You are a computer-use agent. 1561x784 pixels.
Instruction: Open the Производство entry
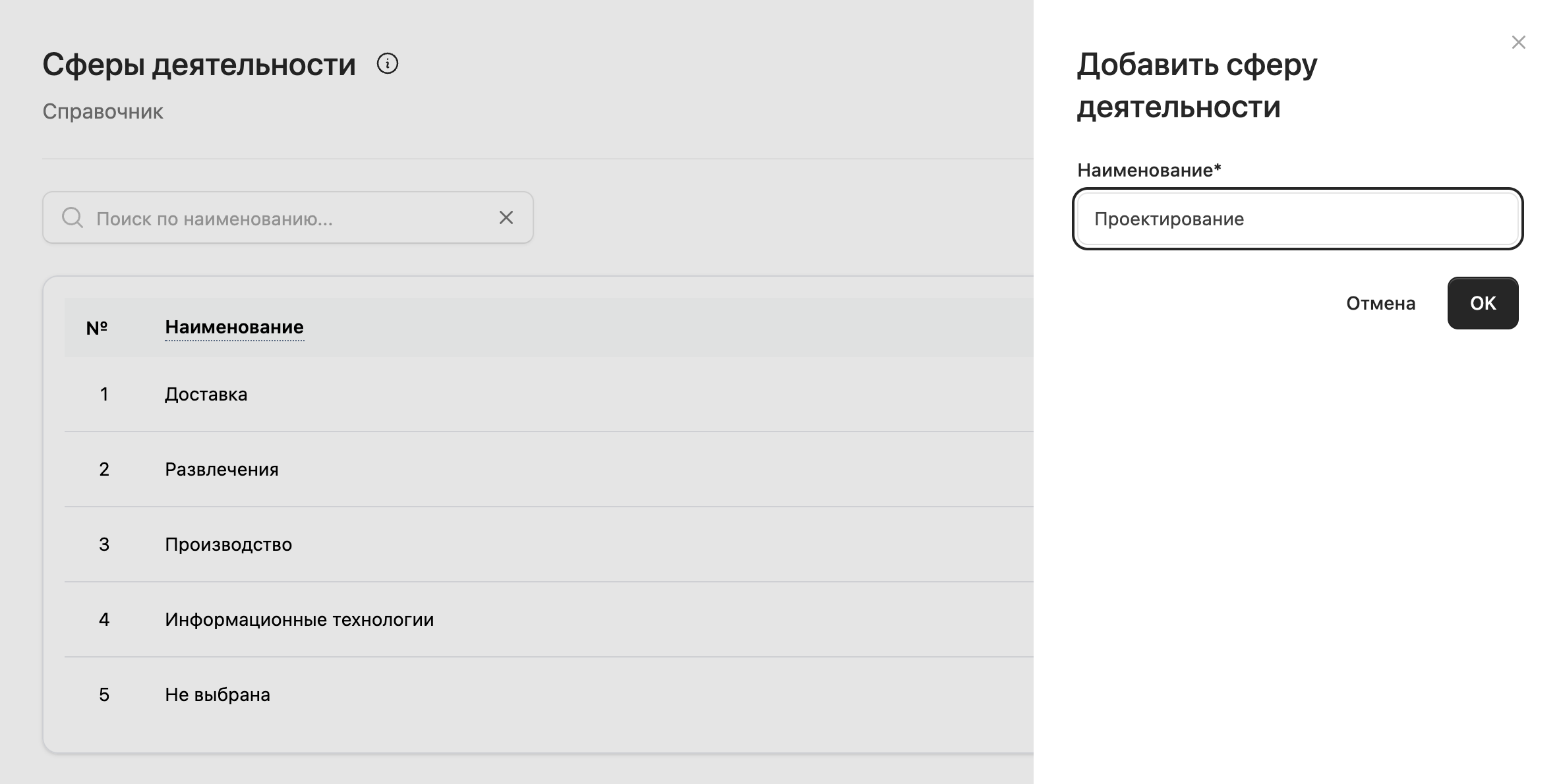click(228, 544)
